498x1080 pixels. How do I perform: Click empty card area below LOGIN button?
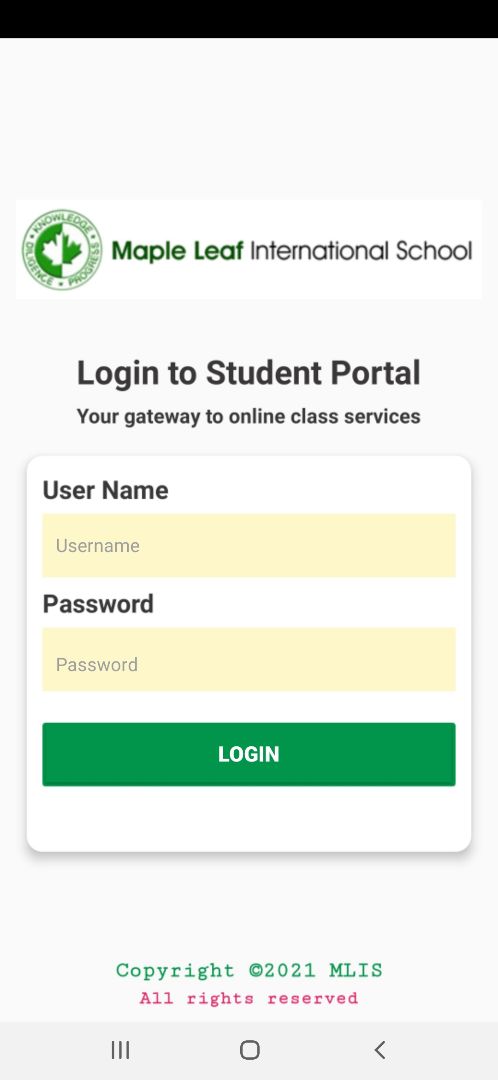pos(249,818)
